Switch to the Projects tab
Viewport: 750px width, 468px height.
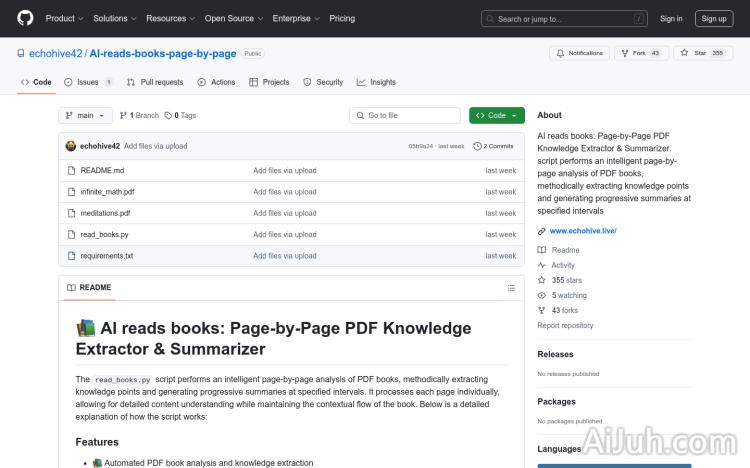(x=269, y=82)
